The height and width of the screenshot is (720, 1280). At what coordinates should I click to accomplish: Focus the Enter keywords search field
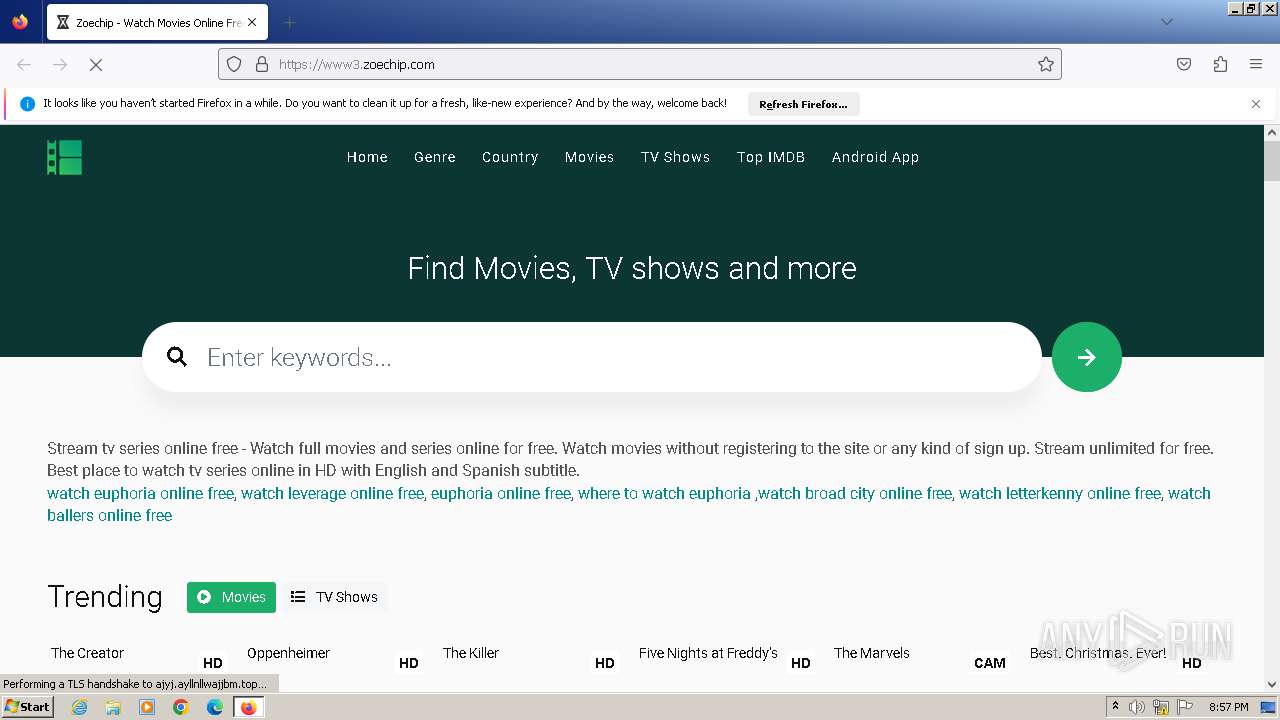(592, 357)
